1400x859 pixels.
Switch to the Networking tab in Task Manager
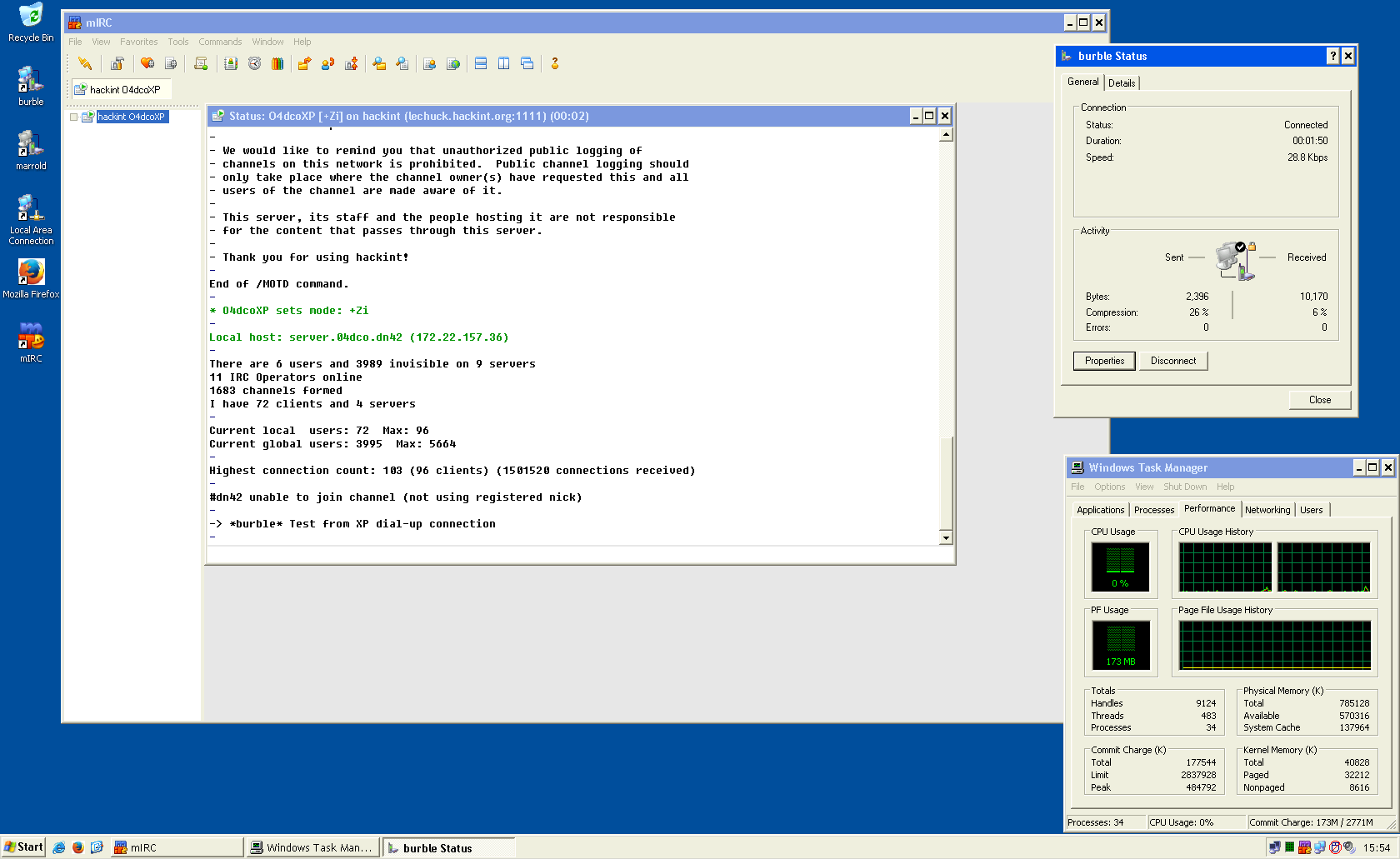[1267, 509]
